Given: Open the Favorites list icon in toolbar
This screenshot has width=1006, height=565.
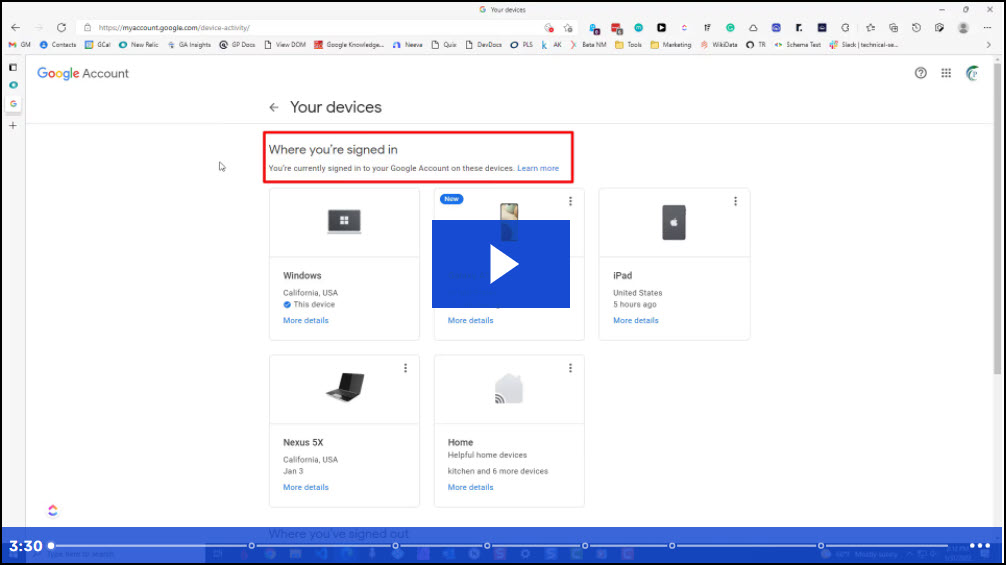Looking at the screenshot, I should click(871, 28).
